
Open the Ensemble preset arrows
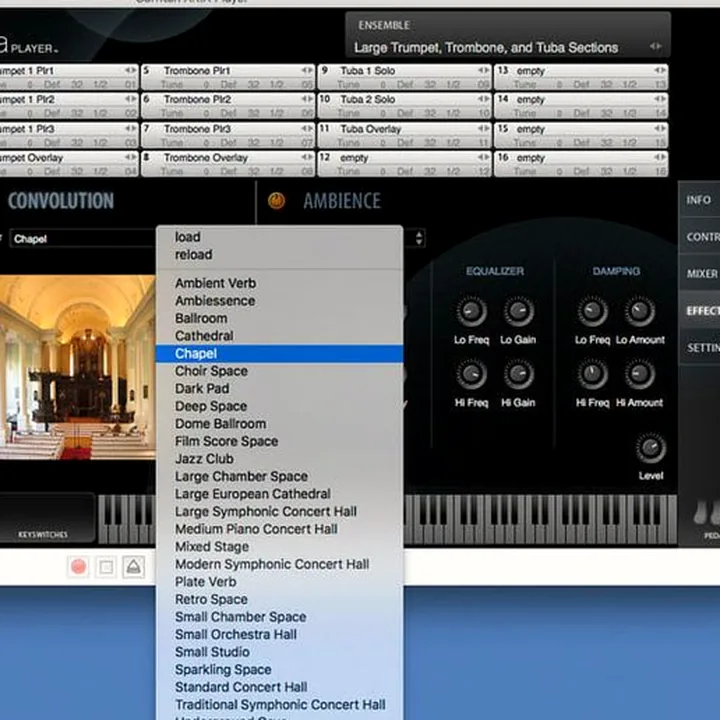(x=655, y=46)
